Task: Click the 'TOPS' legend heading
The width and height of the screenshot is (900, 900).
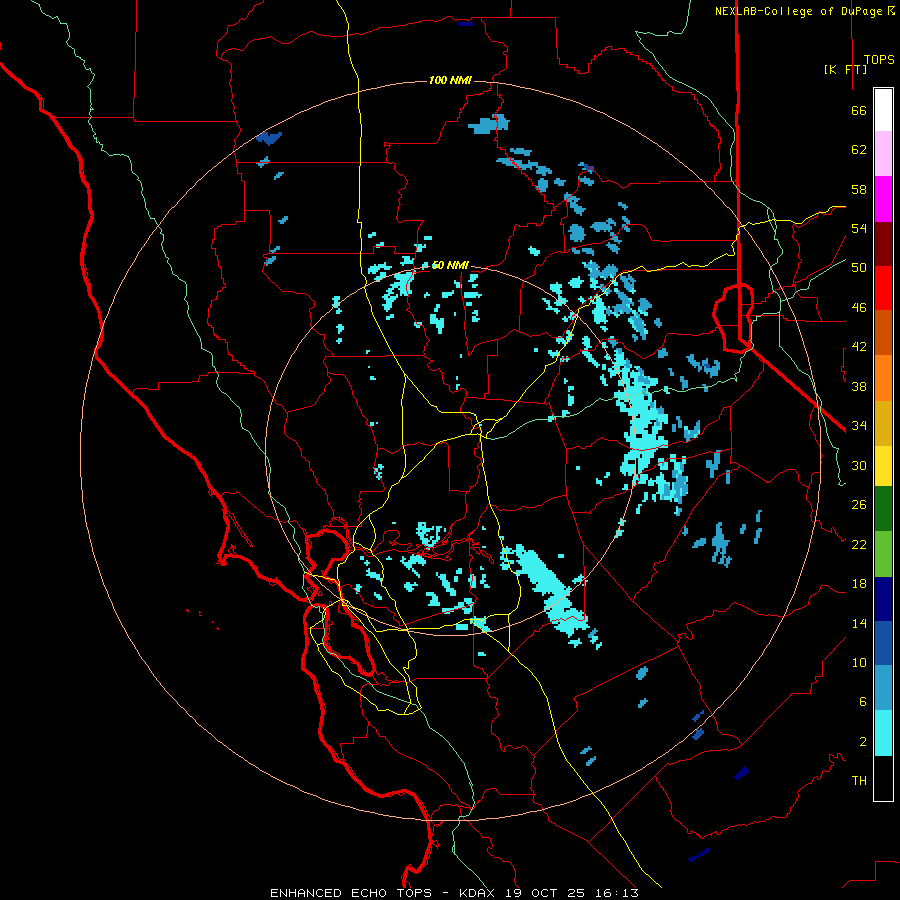Action: [x=879, y=59]
